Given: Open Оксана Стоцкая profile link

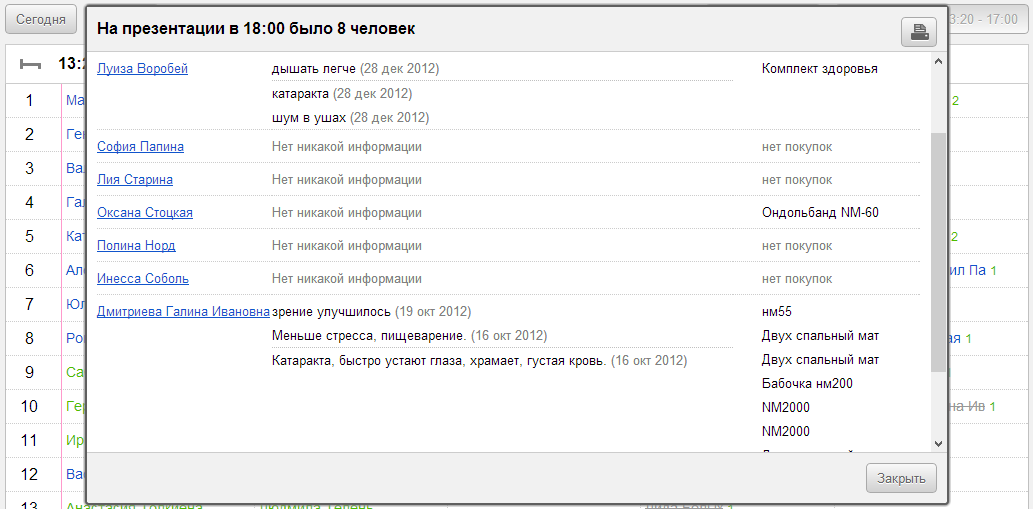Looking at the screenshot, I should point(145,213).
